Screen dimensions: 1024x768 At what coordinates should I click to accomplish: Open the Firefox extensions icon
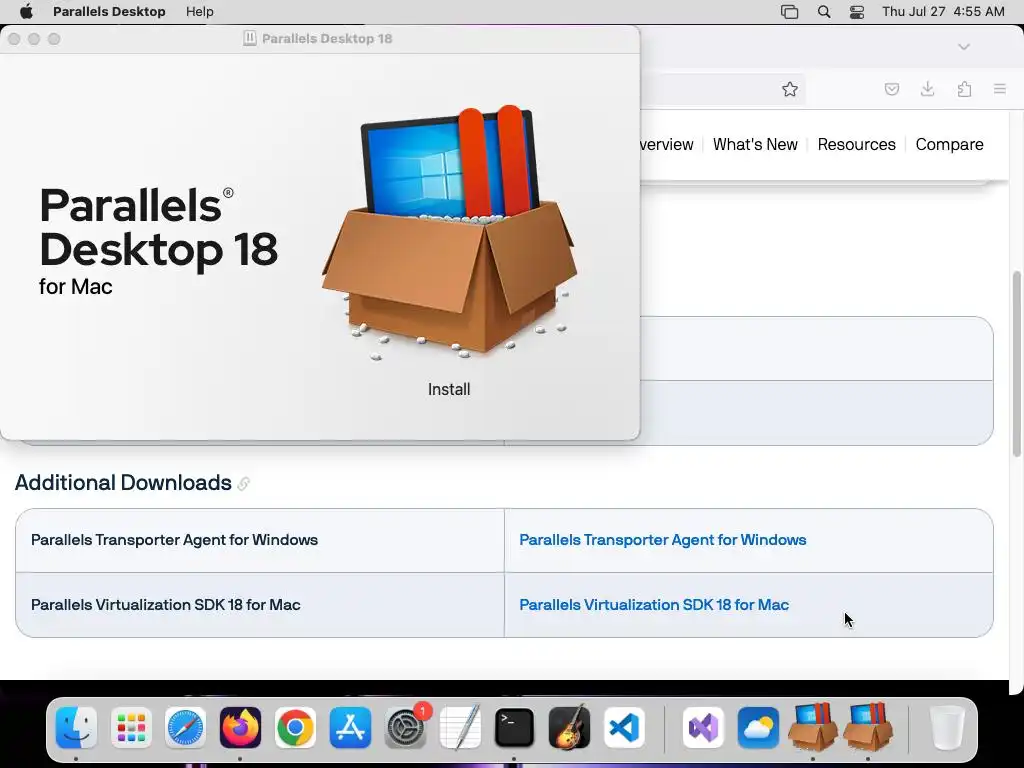pos(964,89)
